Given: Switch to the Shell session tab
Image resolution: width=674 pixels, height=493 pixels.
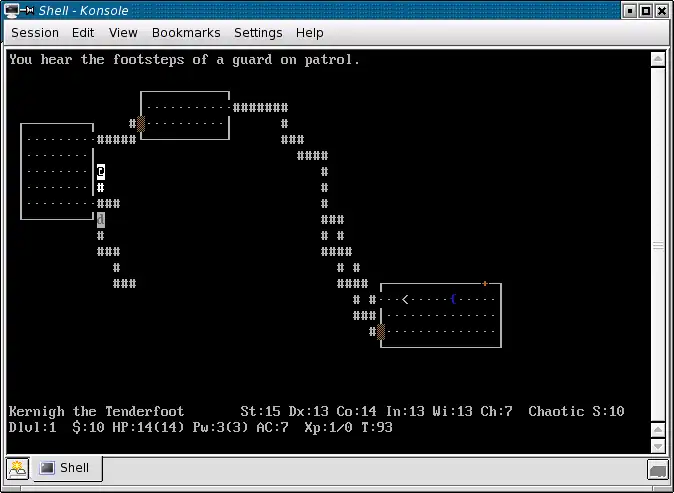Looking at the screenshot, I should [66, 468].
